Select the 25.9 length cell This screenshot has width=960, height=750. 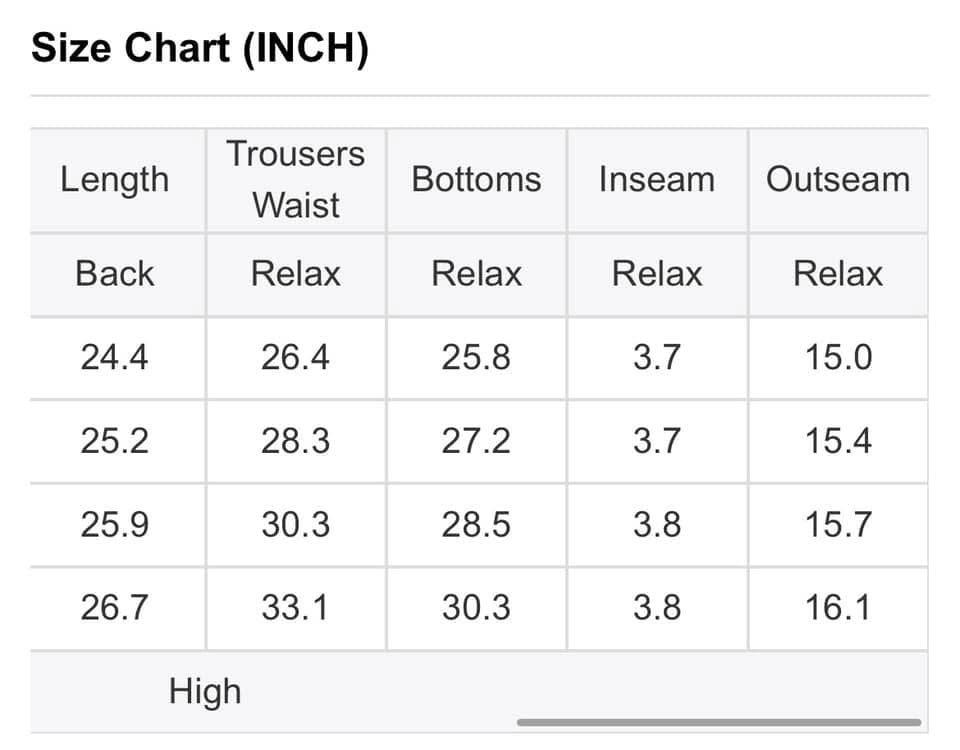point(114,525)
